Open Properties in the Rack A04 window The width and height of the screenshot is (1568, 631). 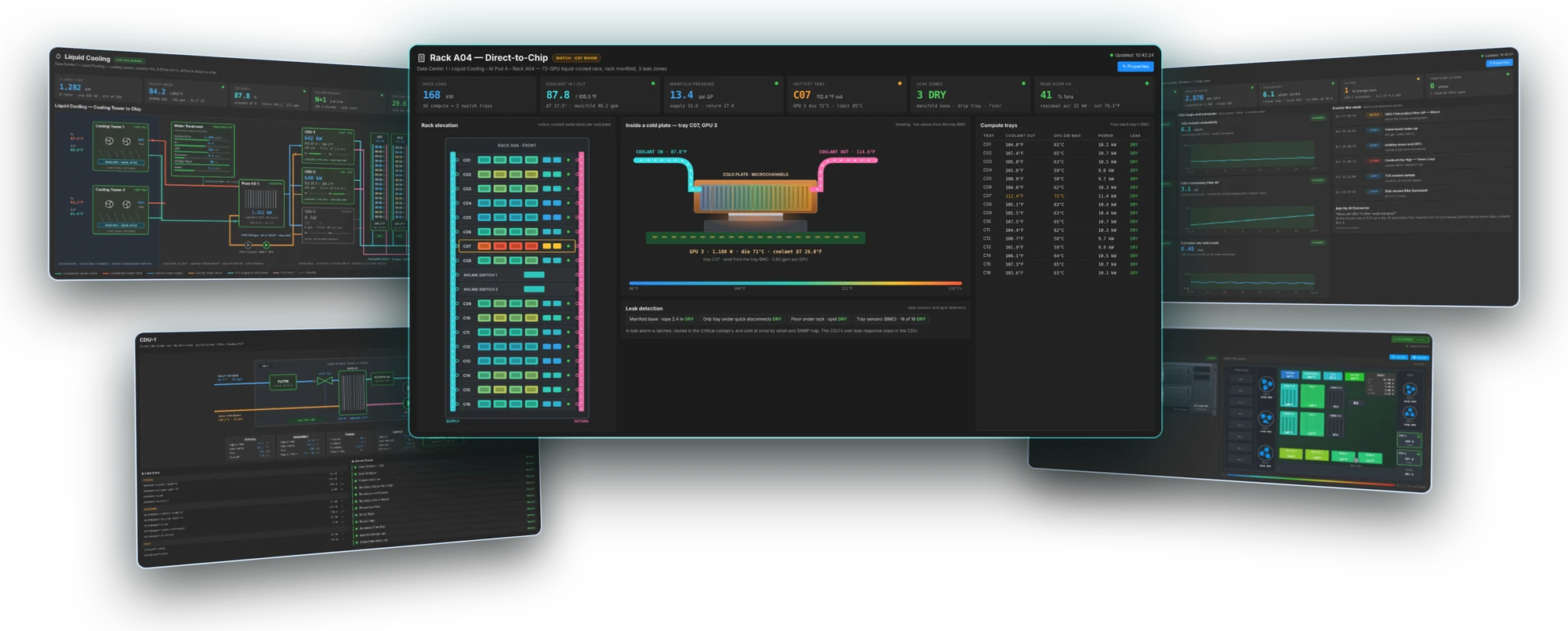coord(1135,67)
